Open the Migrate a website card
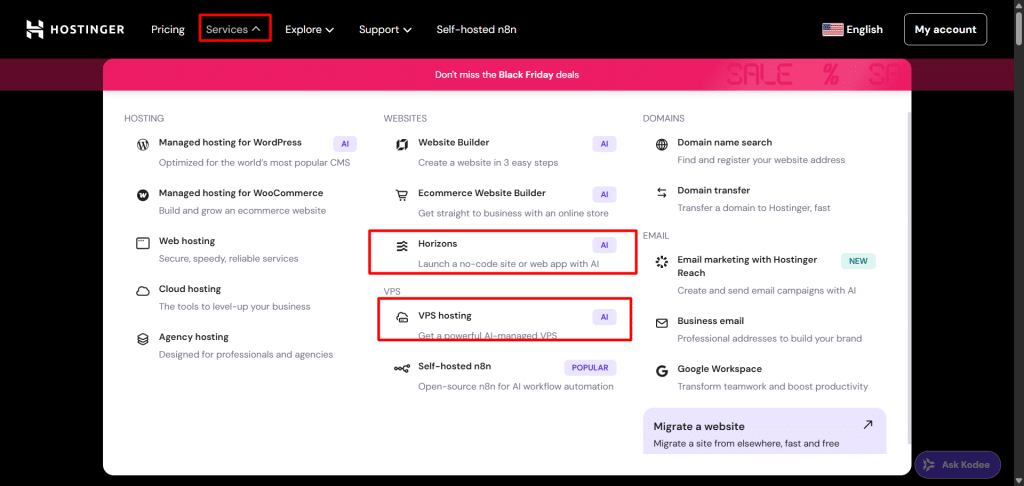This screenshot has width=1024, height=486. [765, 431]
